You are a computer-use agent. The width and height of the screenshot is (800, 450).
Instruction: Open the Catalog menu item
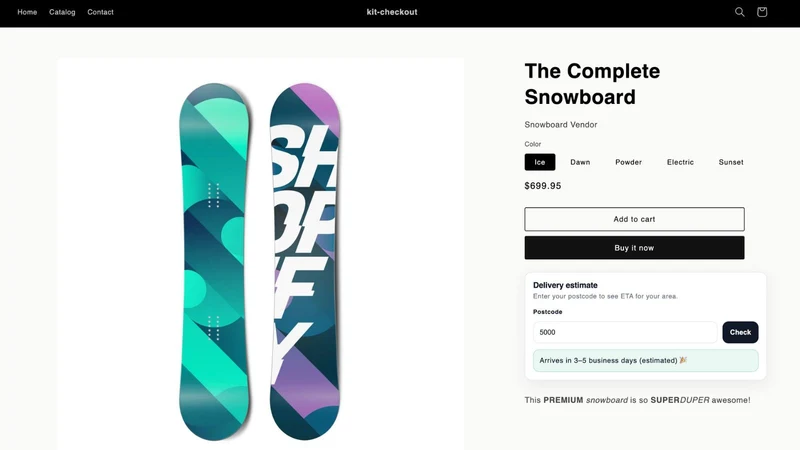point(62,12)
